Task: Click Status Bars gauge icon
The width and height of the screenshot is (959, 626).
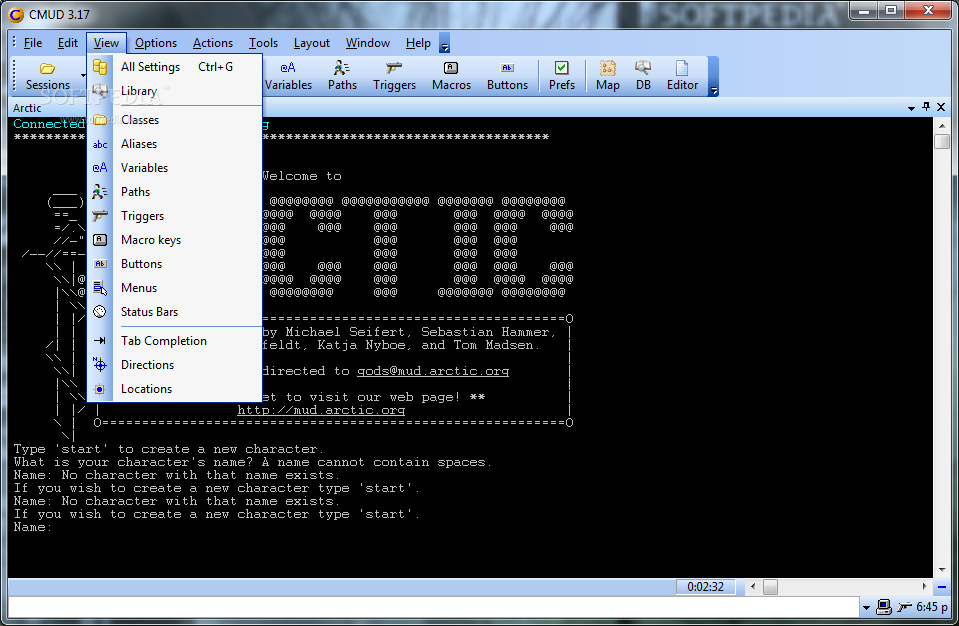Action: click(x=100, y=312)
